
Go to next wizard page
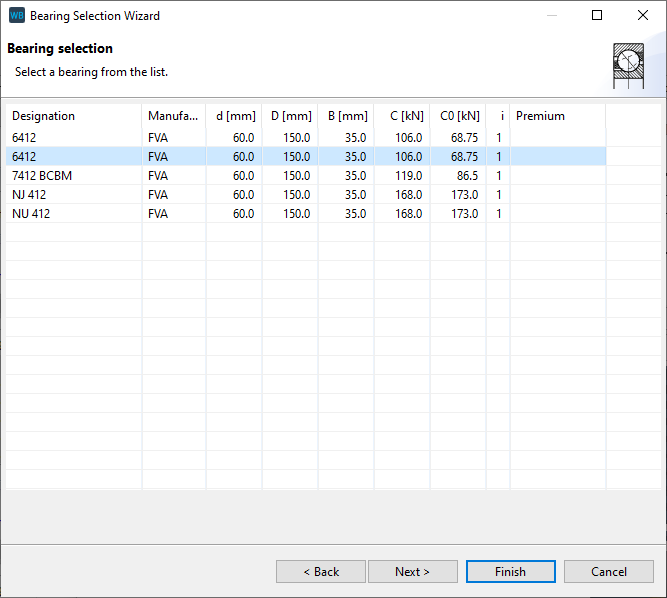412,572
